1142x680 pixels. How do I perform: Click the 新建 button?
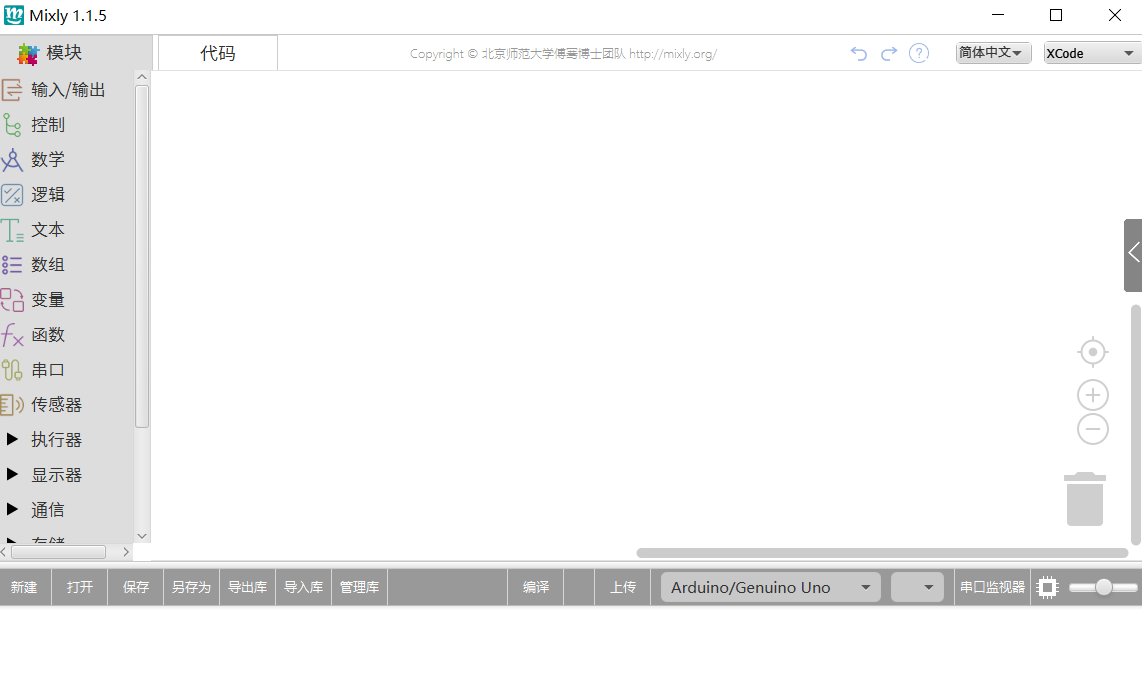[24, 588]
